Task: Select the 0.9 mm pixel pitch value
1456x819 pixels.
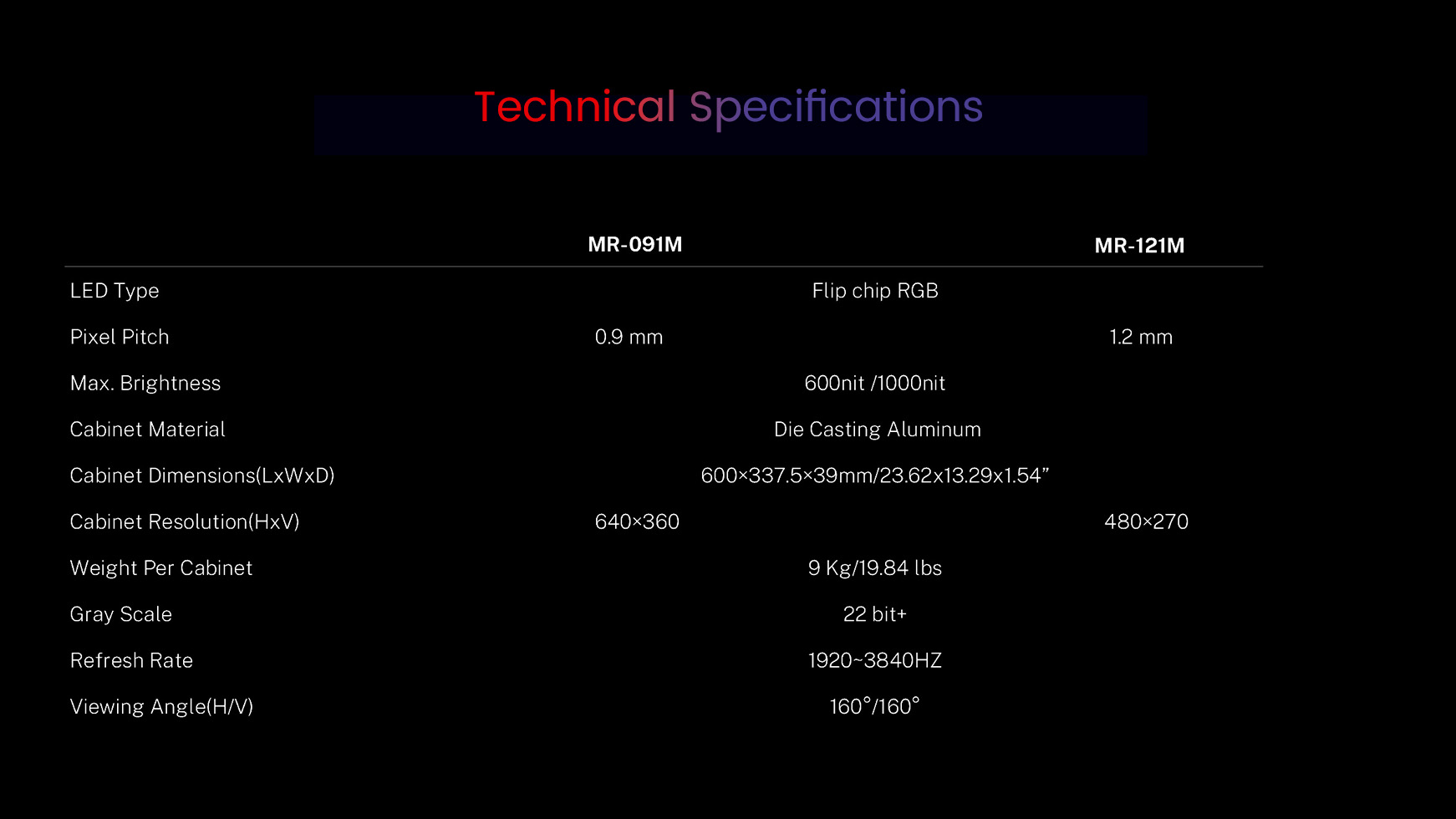Action: (x=629, y=337)
